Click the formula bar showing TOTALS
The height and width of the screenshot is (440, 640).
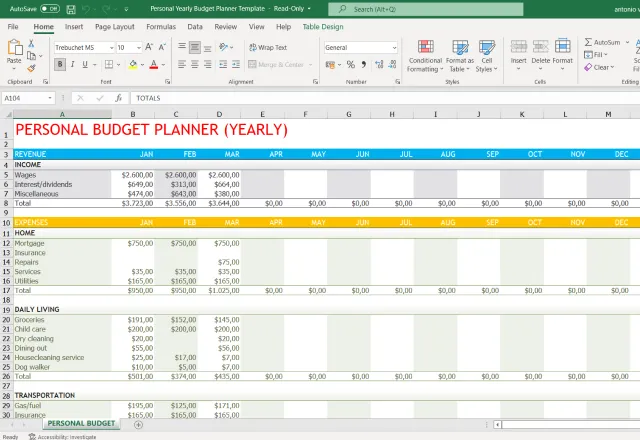click(384, 98)
